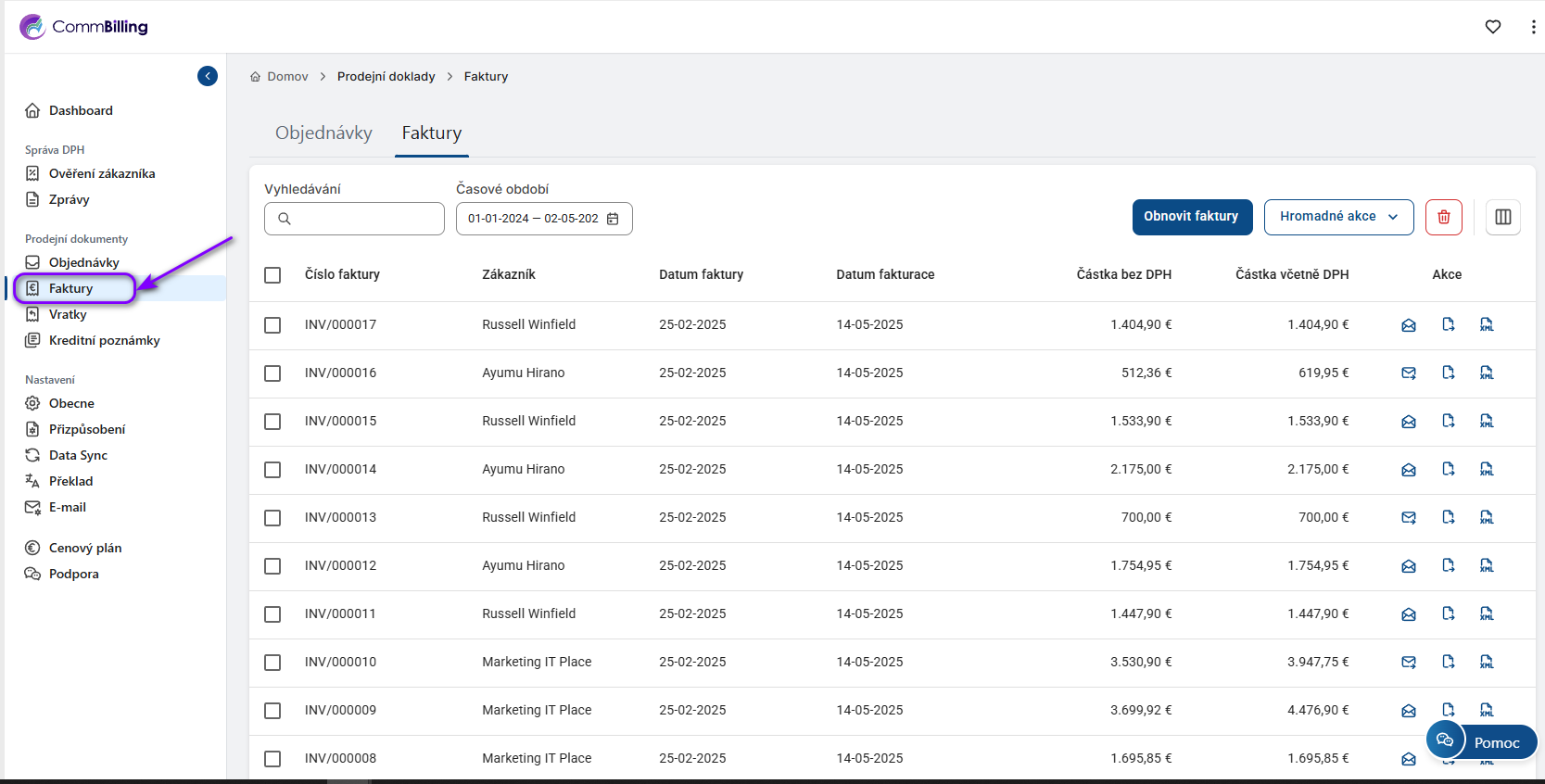Viewport: 1545px width, 784px height.
Task: Download XML file for invoice INV/000016
Action: 1486,373
